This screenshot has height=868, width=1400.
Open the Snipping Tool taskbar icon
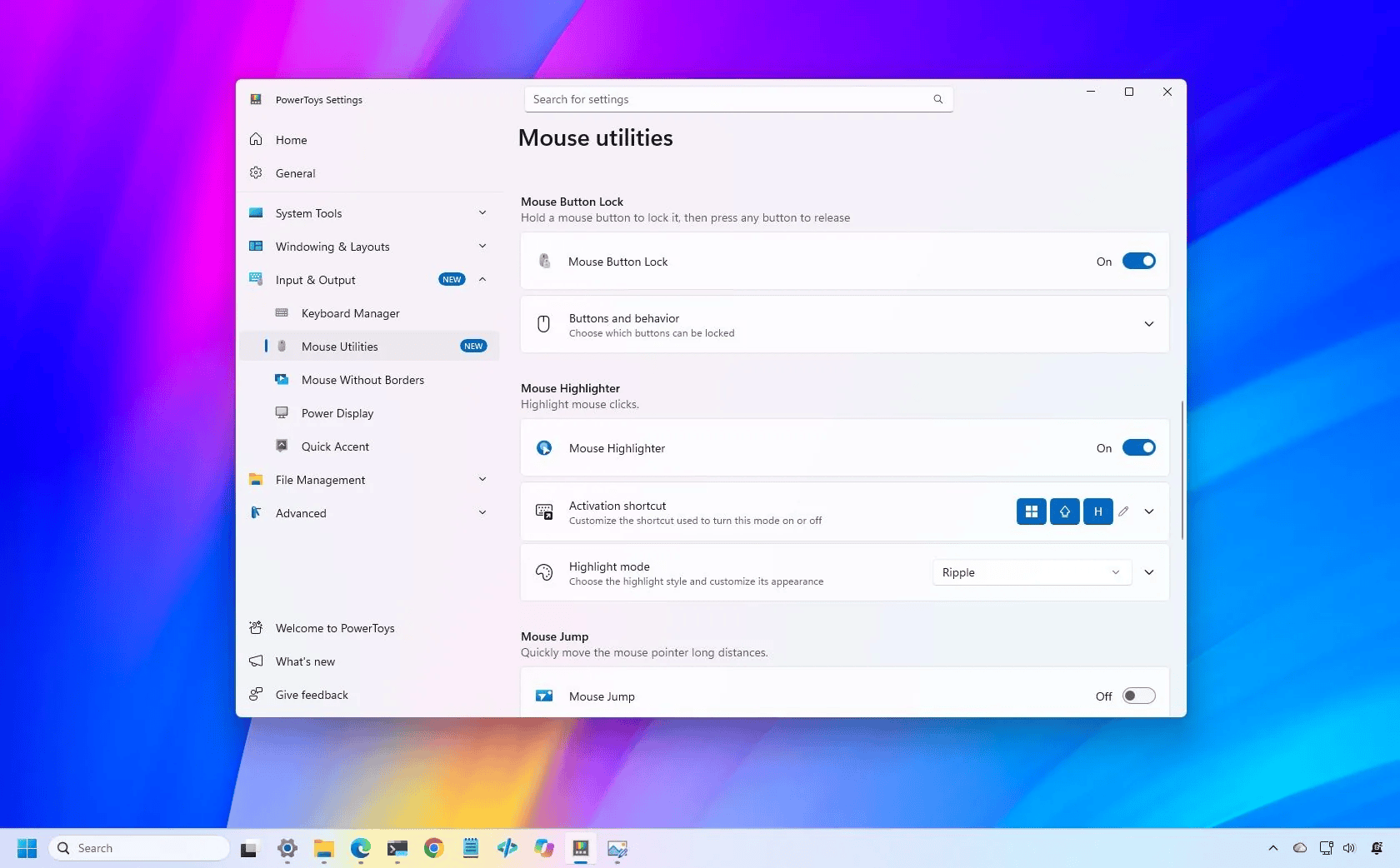tap(617, 848)
